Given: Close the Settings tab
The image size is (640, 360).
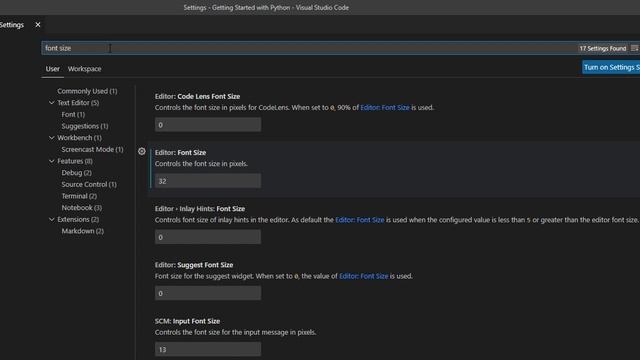Looking at the screenshot, I should point(38,25).
